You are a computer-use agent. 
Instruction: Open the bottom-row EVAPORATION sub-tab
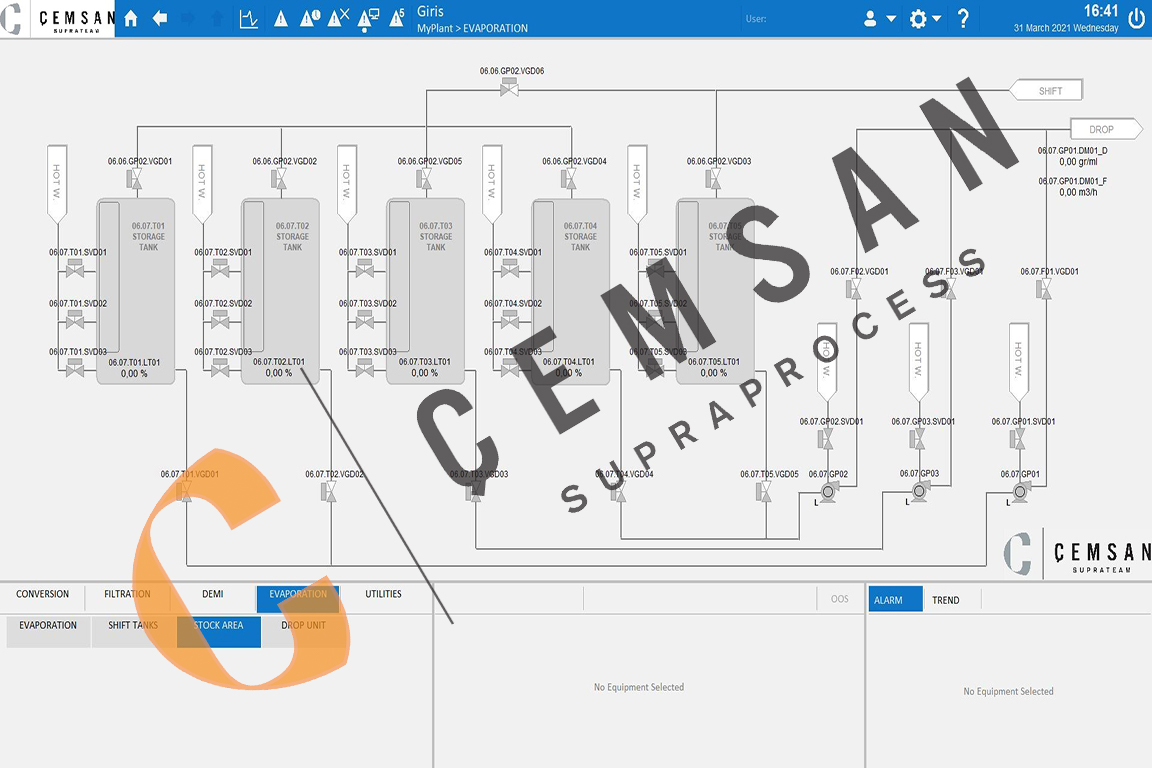pos(48,631)
